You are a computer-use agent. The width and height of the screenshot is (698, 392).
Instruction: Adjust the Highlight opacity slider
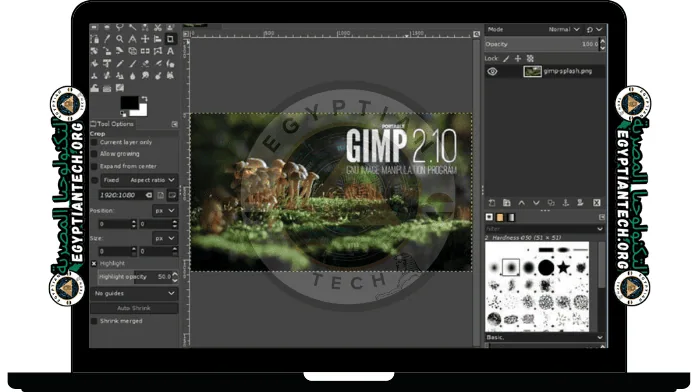pyautogui.click(x=134, y=277)
